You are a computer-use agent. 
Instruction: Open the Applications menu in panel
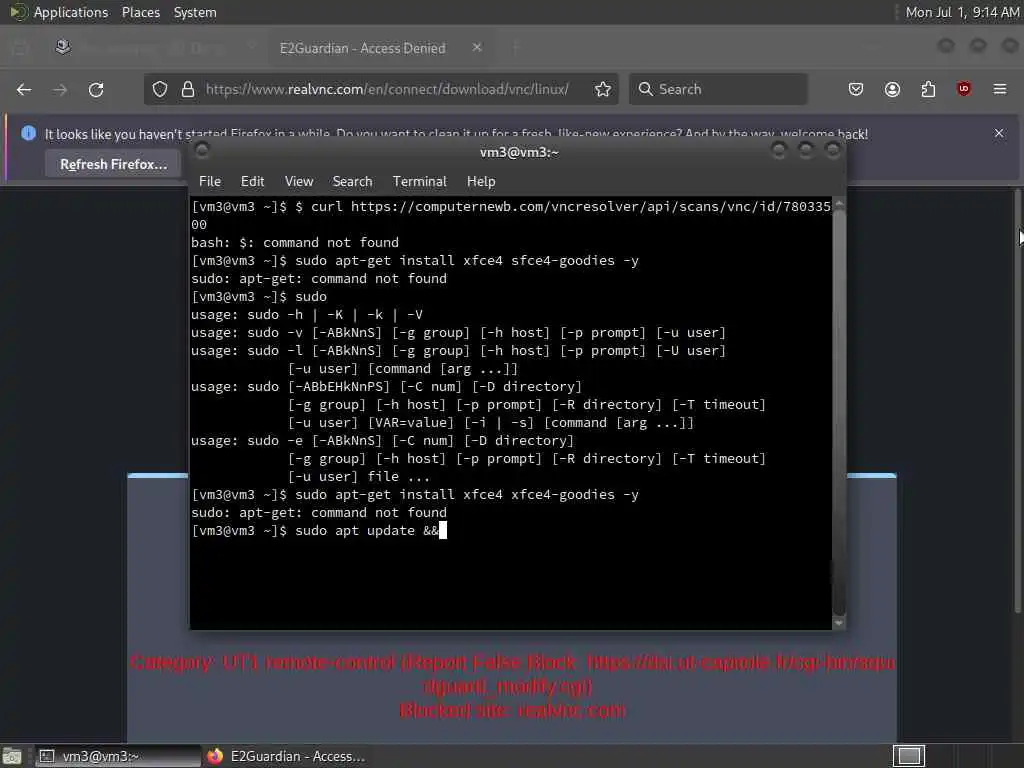[71, 12]
